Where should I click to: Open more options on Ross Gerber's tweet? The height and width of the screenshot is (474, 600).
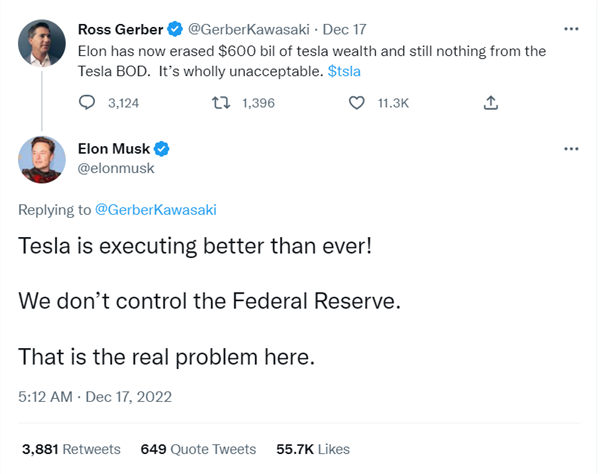571,27
